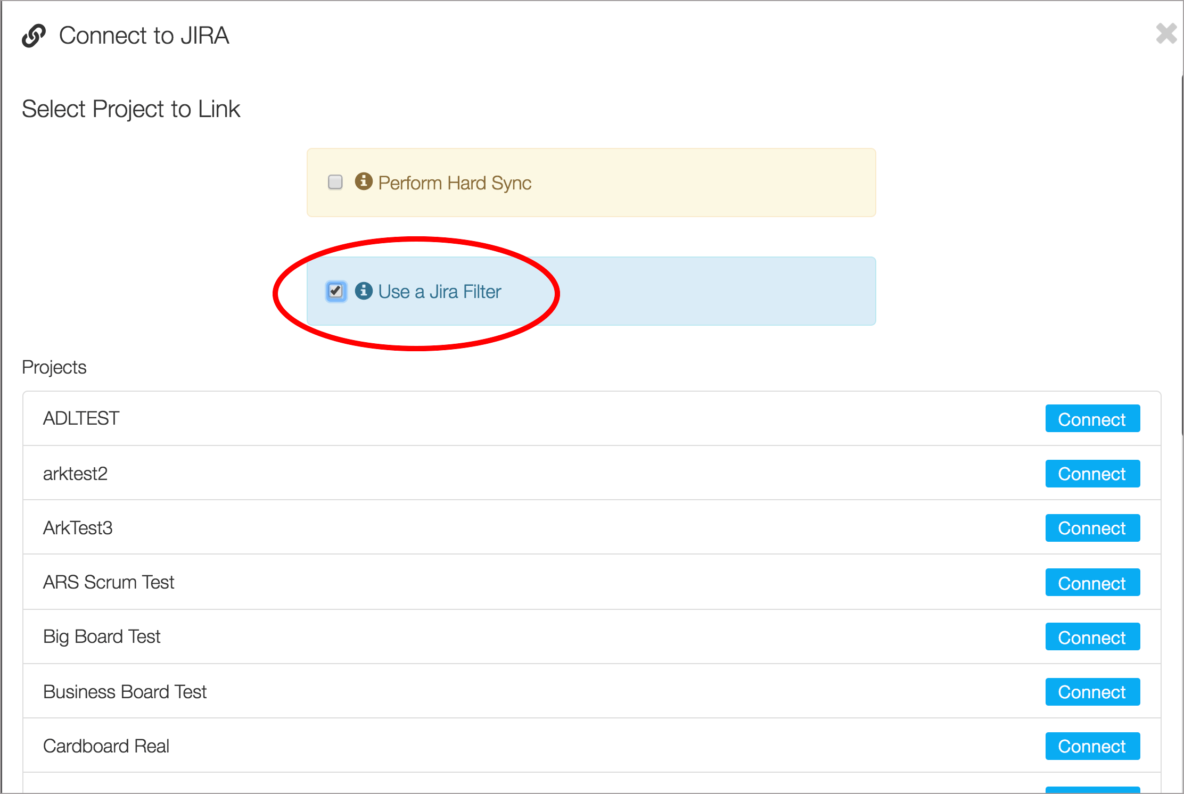Connect the Big Board Test project
Viewport: 1184px width, 794px height.
[x=1092, y=637]
